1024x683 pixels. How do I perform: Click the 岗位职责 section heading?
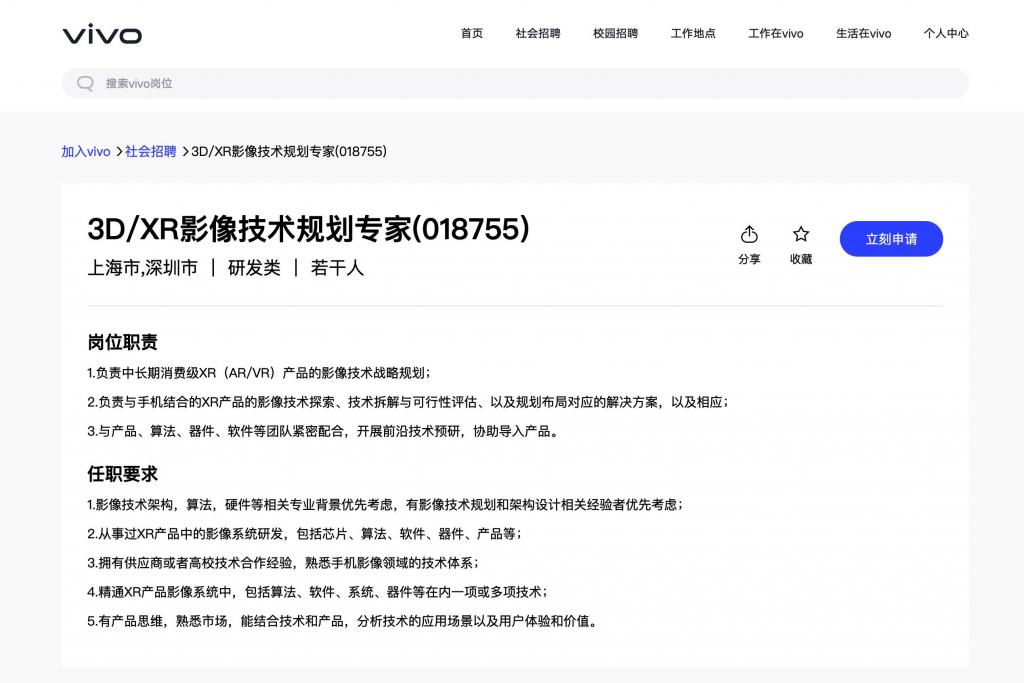[123, 342]
